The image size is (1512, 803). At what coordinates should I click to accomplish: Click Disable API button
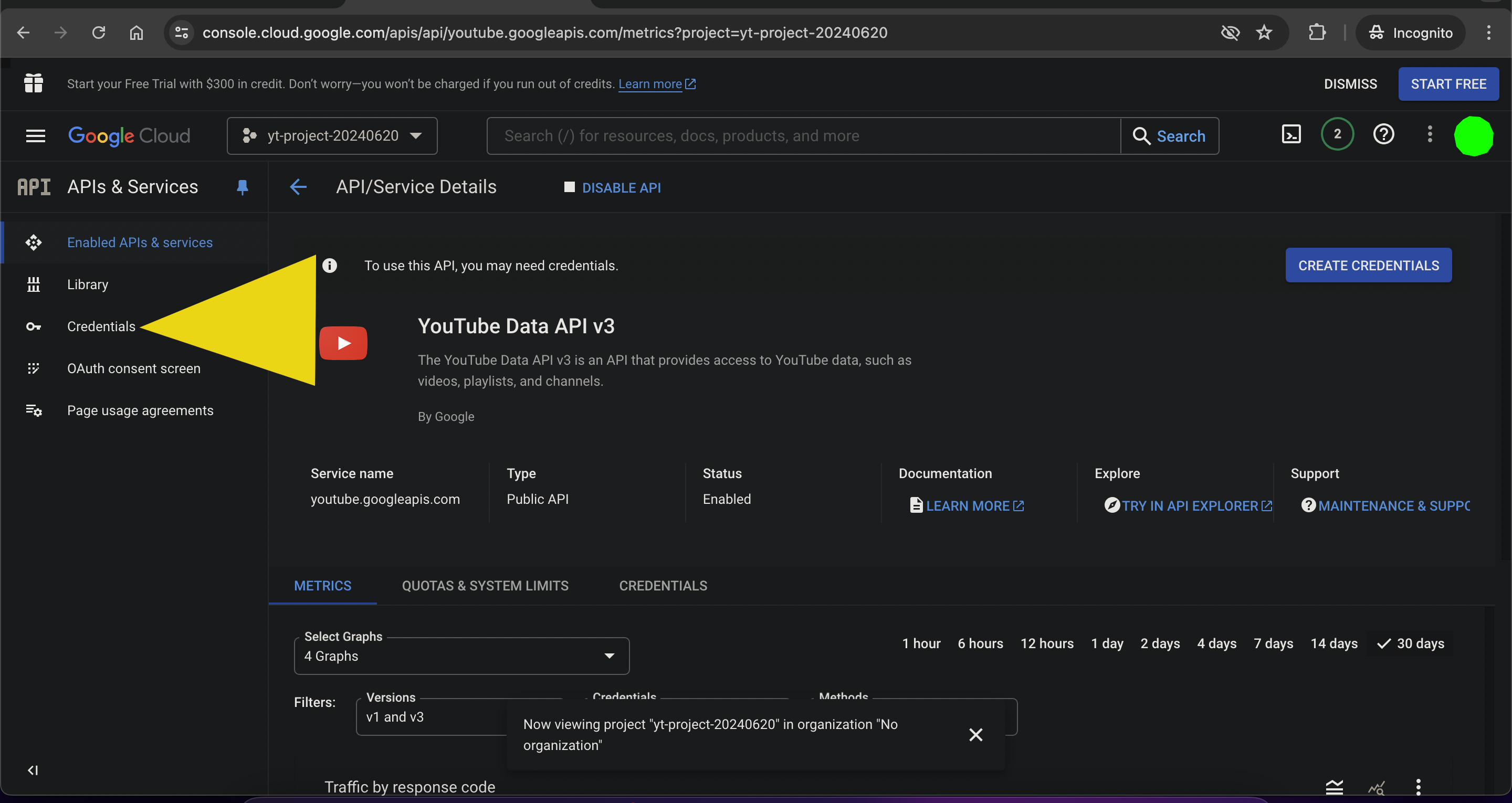tap(612, 188)
